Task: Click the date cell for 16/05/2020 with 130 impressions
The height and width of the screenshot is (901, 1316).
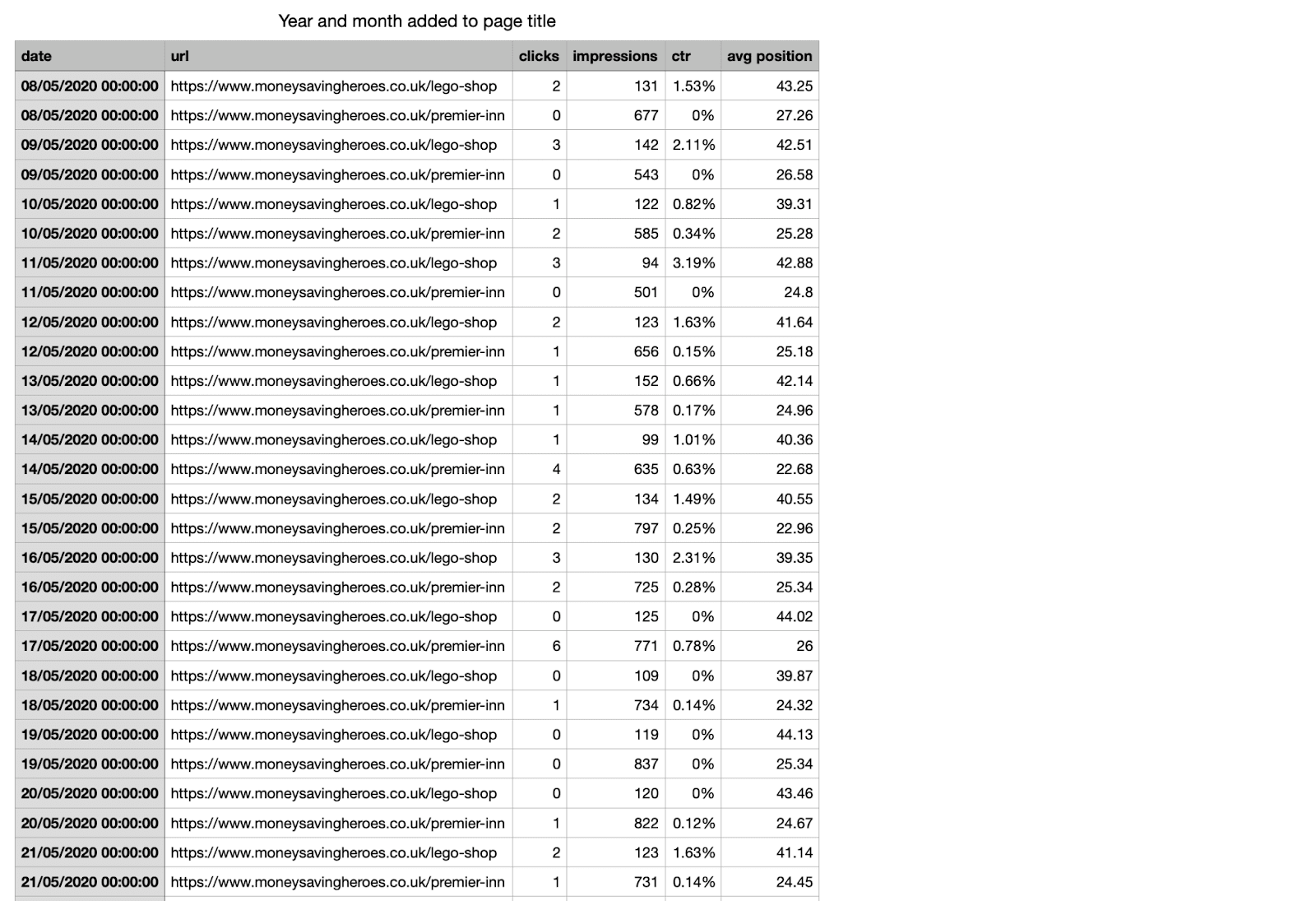Action: (x=90, y=557)
